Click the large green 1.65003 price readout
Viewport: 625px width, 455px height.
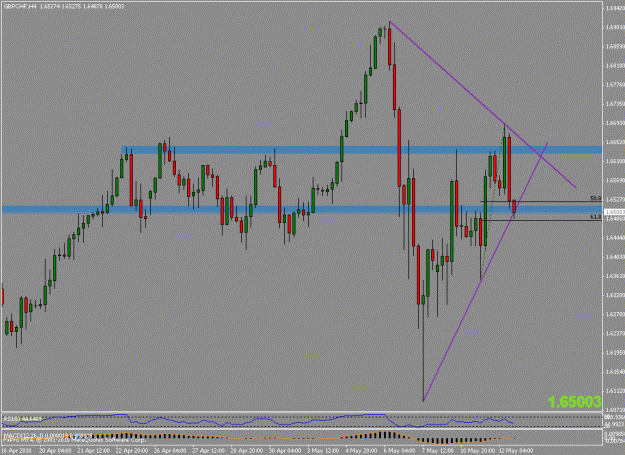(574, 402)
